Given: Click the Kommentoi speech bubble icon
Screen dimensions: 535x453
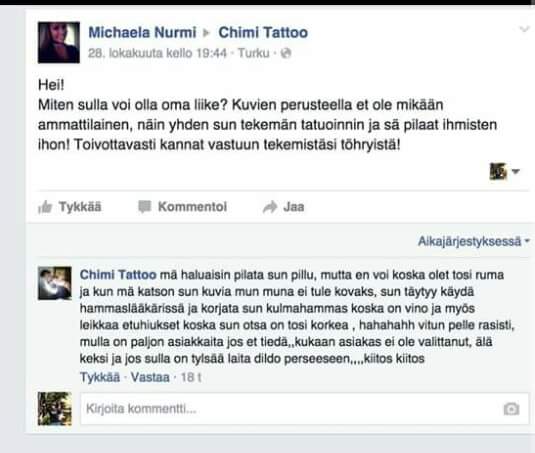Looking at the screenshot, I should 144,207.
